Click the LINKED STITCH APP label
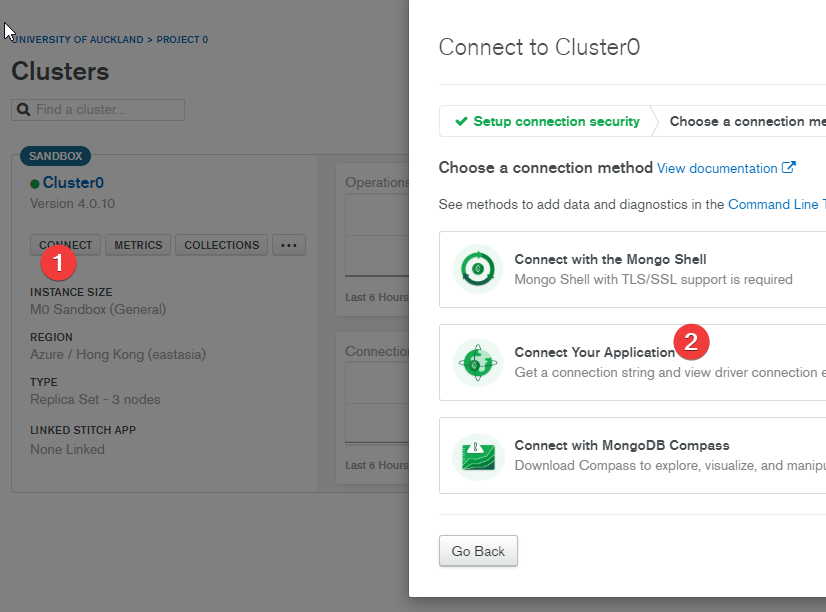This screenshot has height=612, width=826. [83, 430]
